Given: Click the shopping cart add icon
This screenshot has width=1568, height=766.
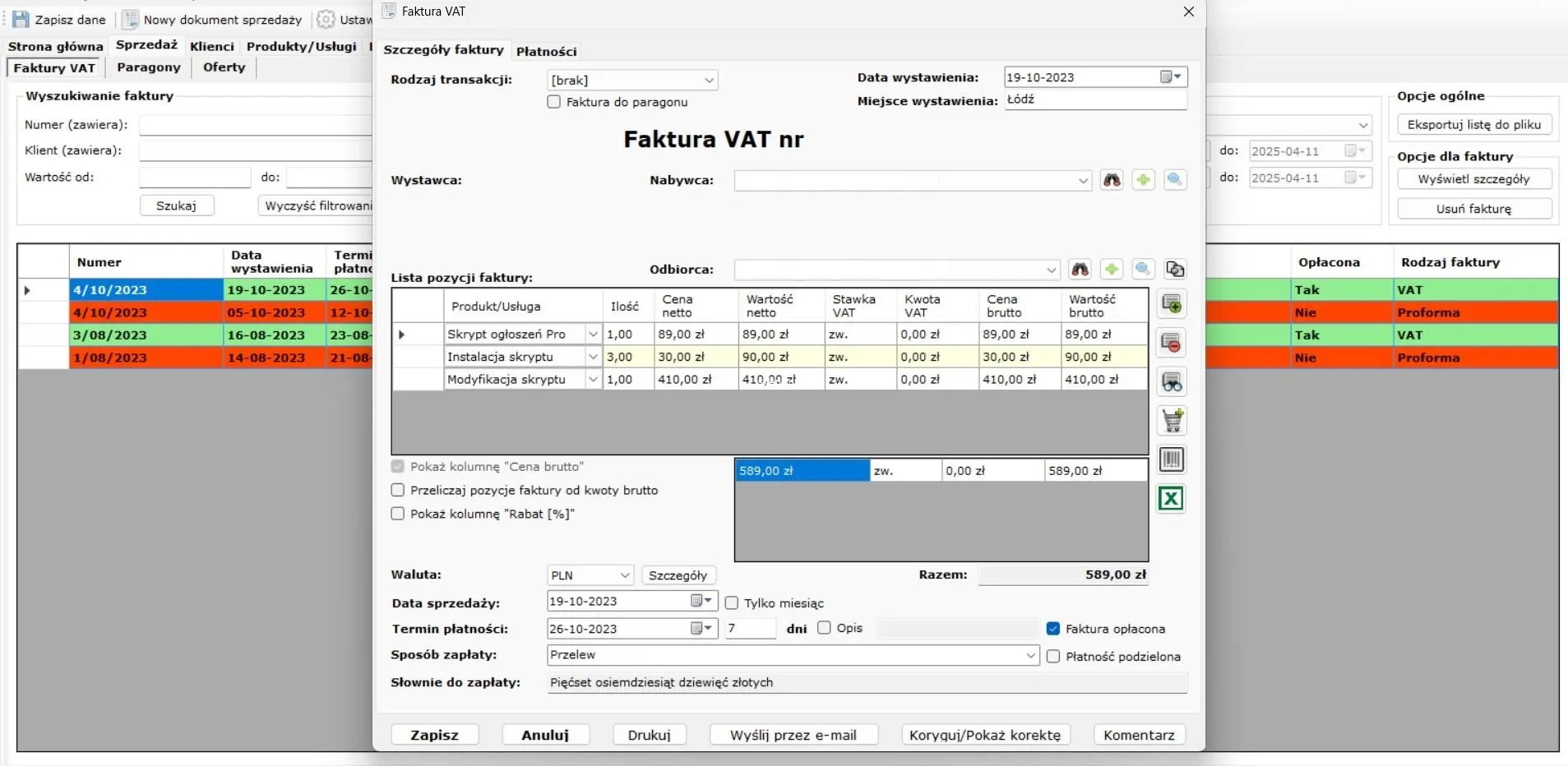Looking at the screenshot, I should (x=1171, y=421).
